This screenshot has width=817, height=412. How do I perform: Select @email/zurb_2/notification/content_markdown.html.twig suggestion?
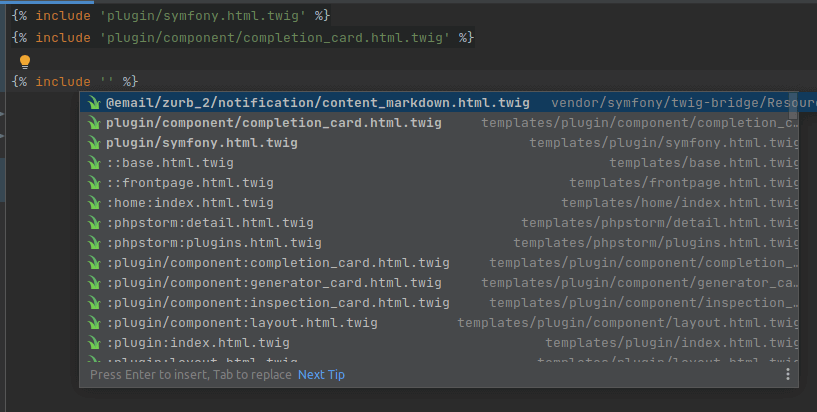point(318,103)
